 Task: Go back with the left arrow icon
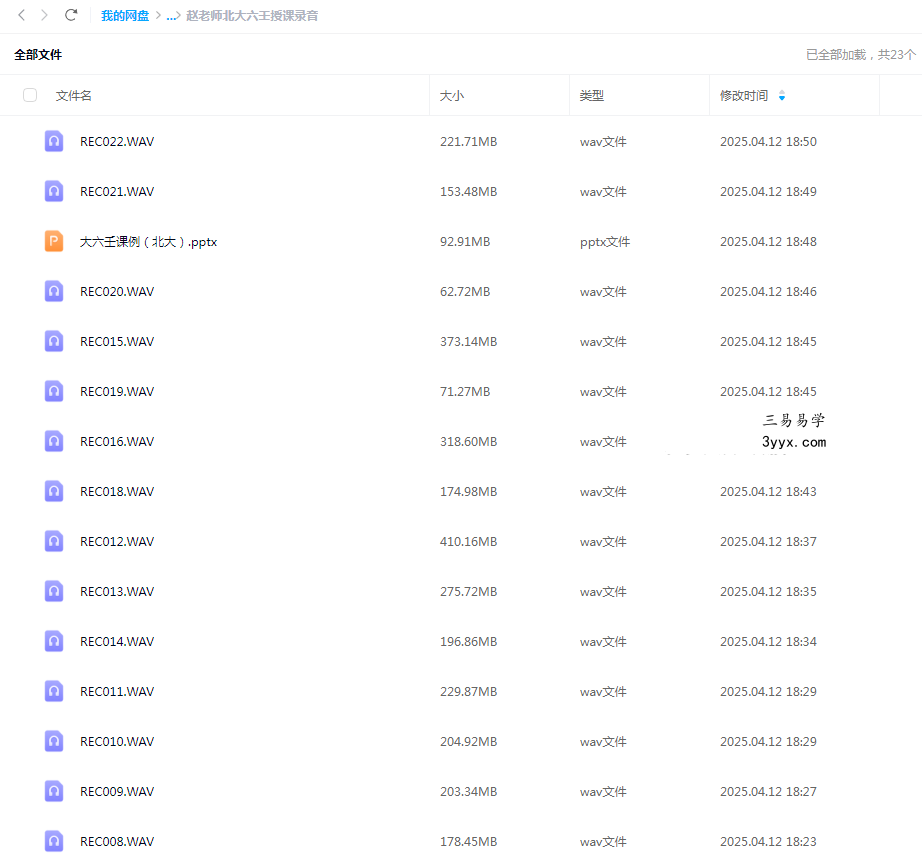tap(22, 15)
